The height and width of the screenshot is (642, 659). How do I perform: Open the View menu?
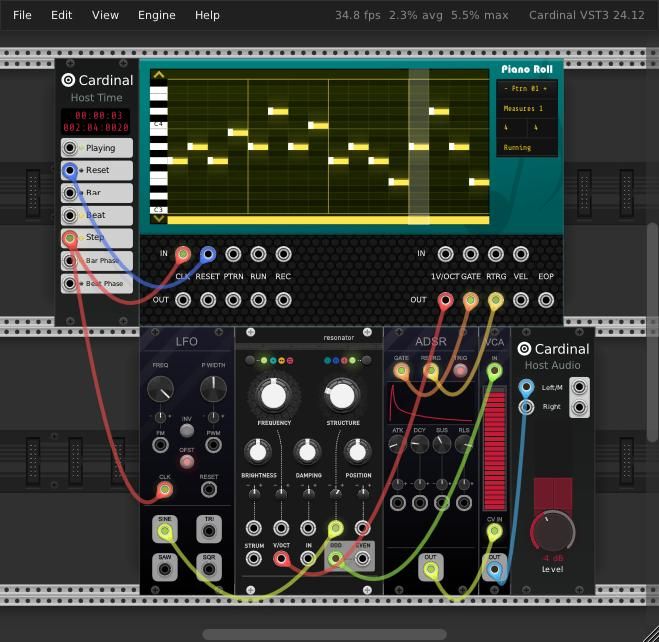pyautogui.click(x=105, y=15)
